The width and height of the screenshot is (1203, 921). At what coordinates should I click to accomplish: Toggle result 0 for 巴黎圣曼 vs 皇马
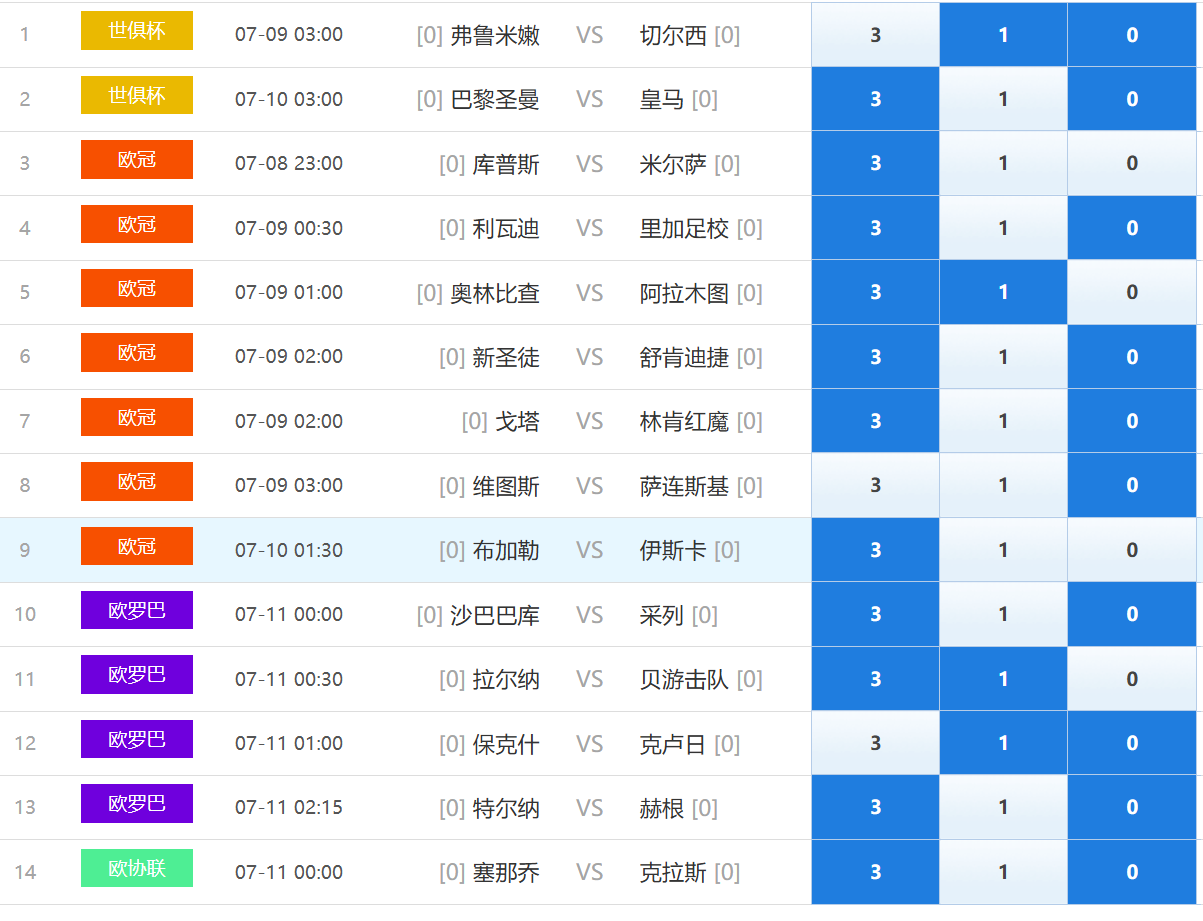pyautogui.click(x=1131, y=99)
